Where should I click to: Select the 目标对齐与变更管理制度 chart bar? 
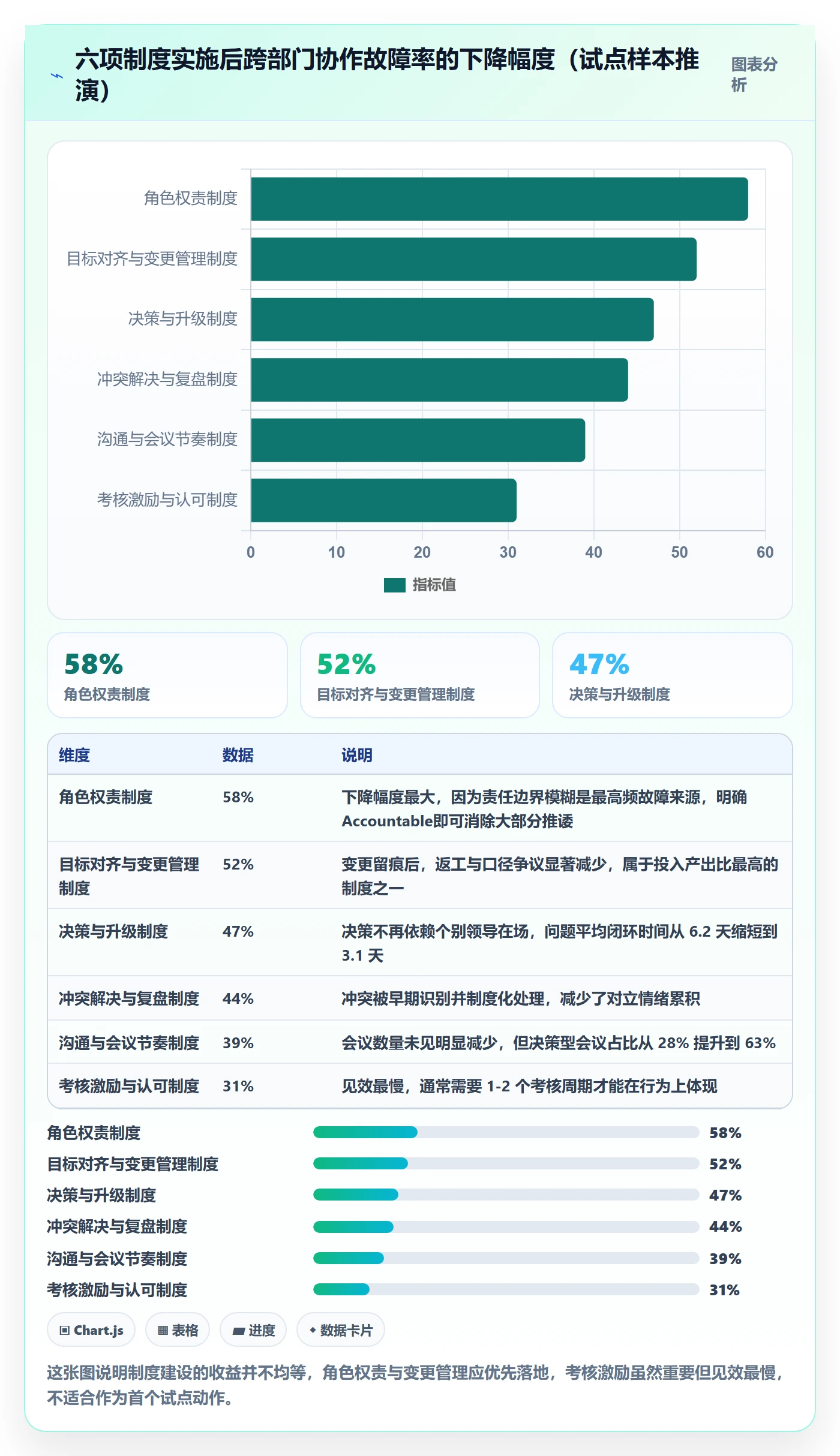473,259
